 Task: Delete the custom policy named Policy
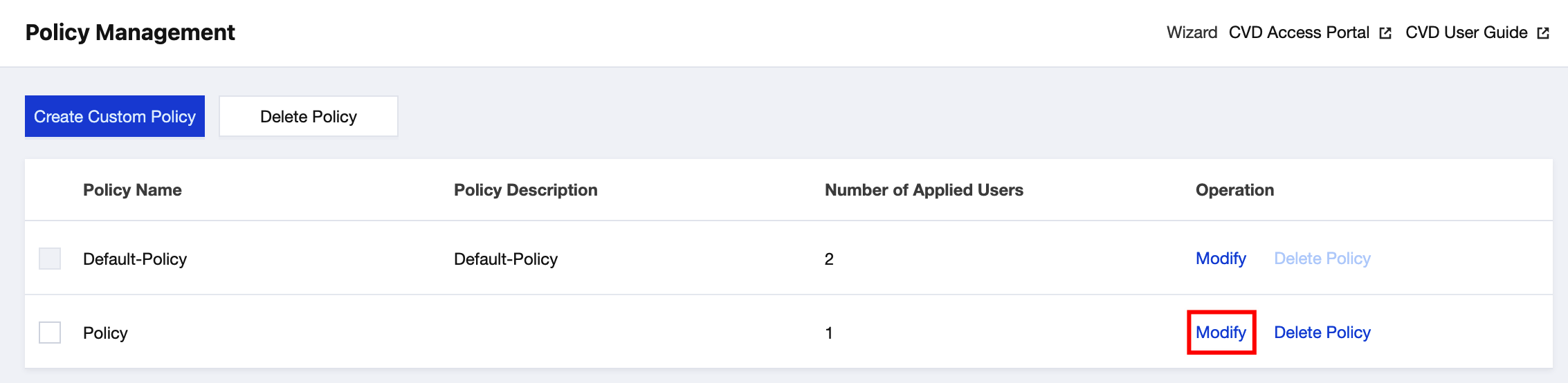1322,333
